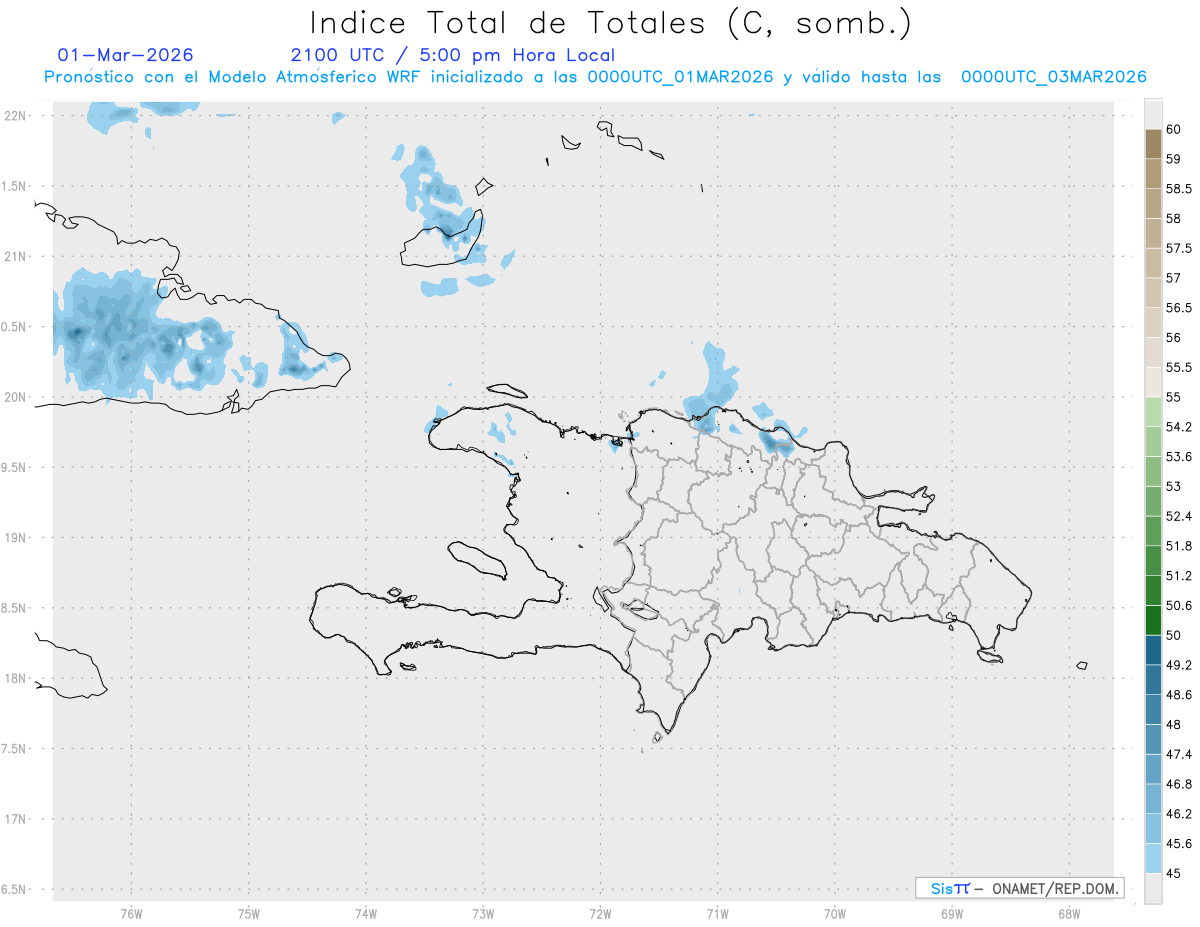Click latitude axis label '22N'
1200x927 pixels.
[15, 115]
